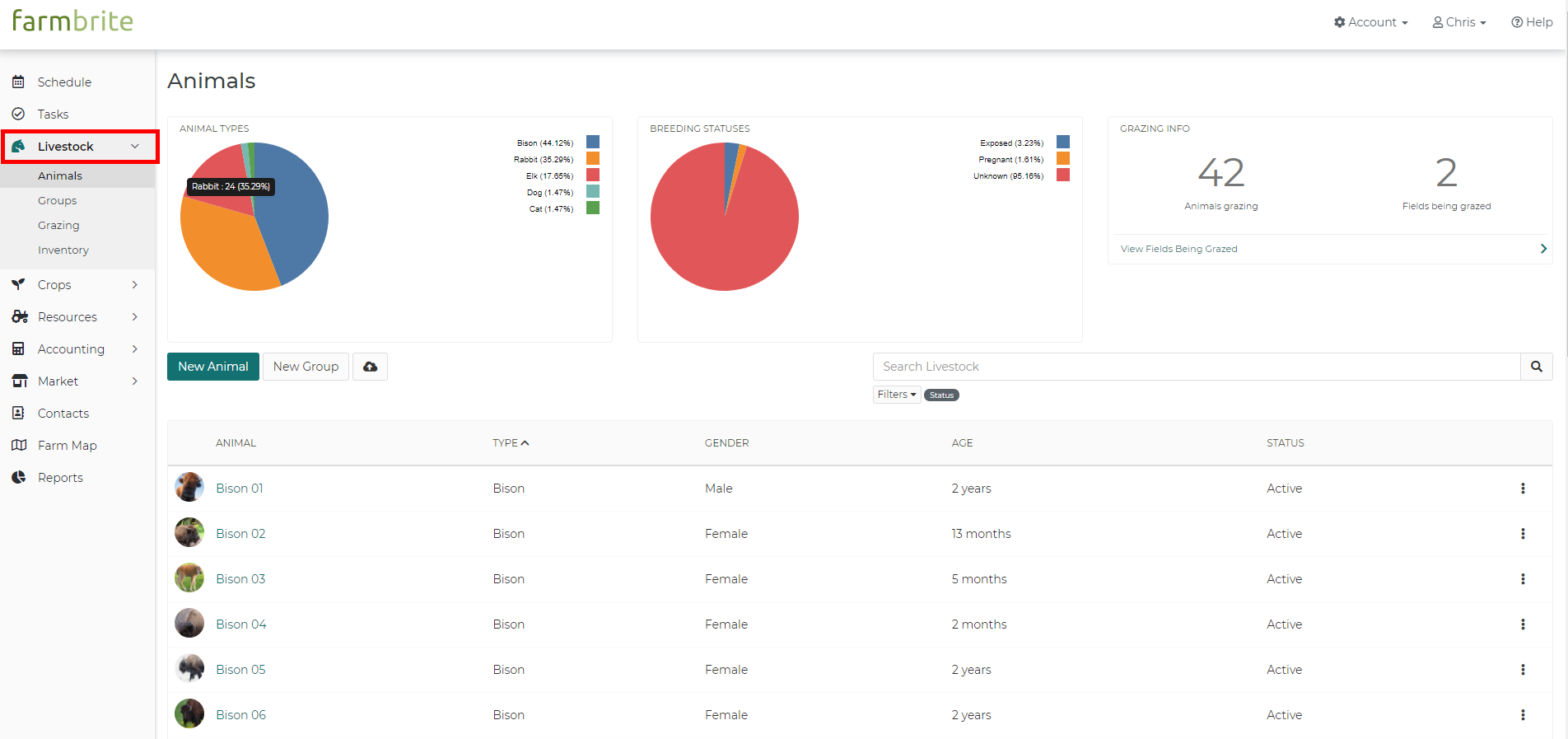Click the Accounting calculator icon
The width and height of the screenshot is (1568, 739).
[x=18, y=348]
